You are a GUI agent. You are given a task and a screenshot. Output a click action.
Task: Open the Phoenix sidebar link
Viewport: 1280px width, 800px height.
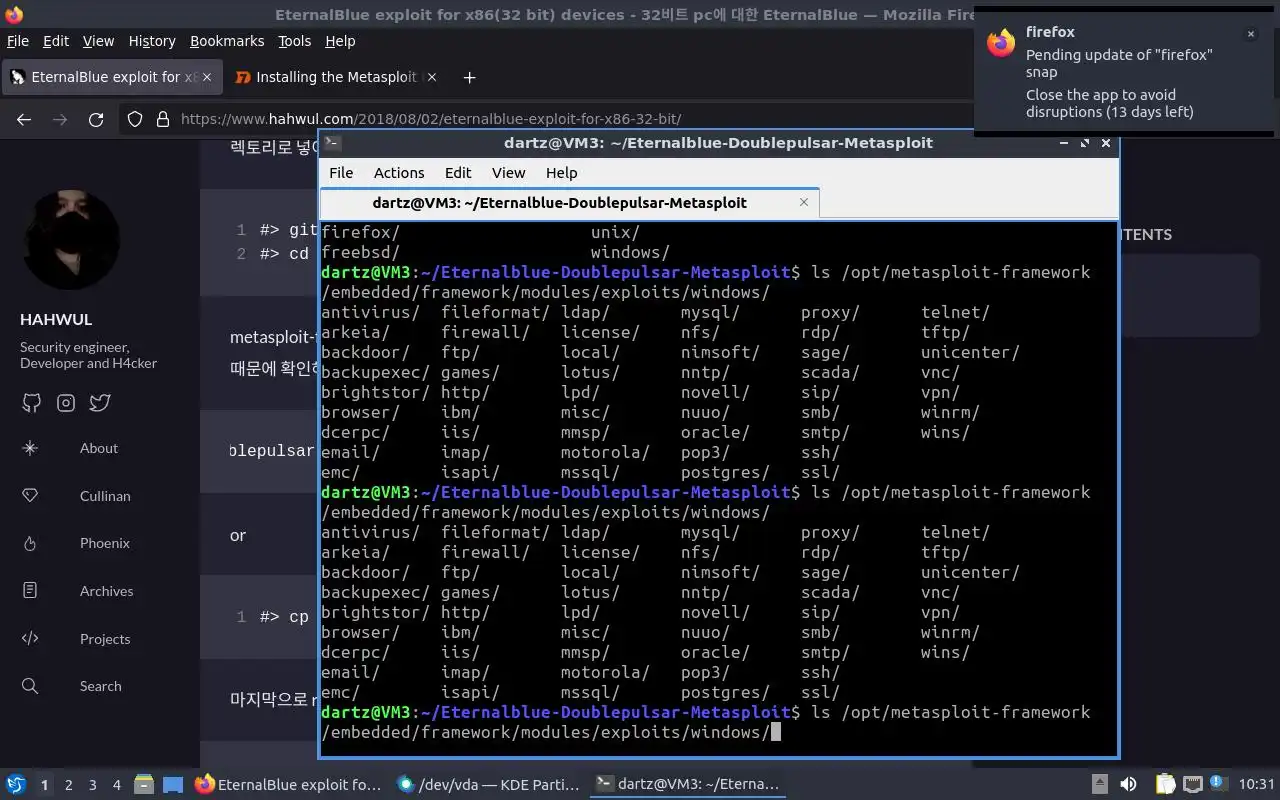[105, 543]
